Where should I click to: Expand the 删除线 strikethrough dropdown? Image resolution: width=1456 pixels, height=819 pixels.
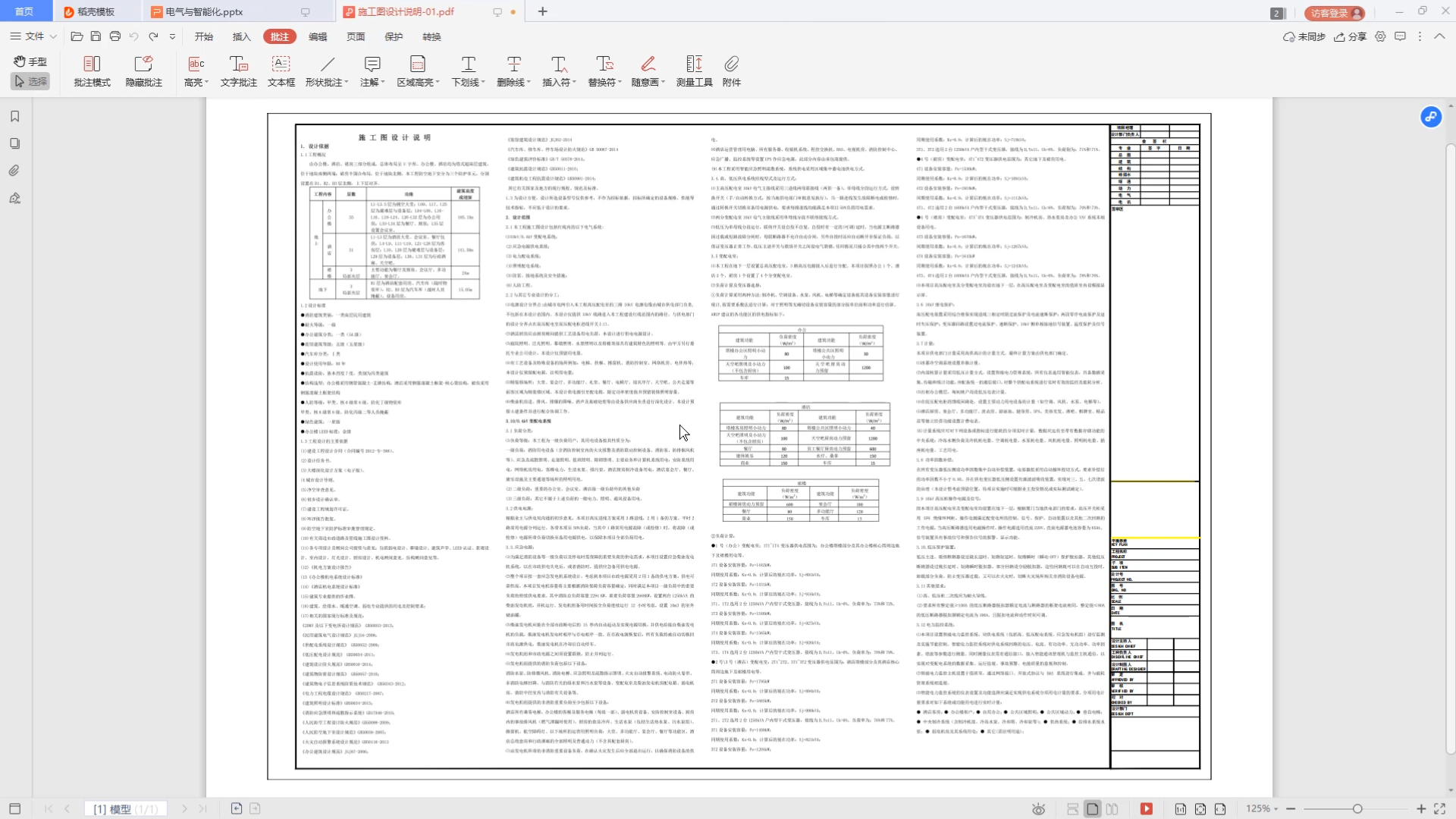coord(528,83)
